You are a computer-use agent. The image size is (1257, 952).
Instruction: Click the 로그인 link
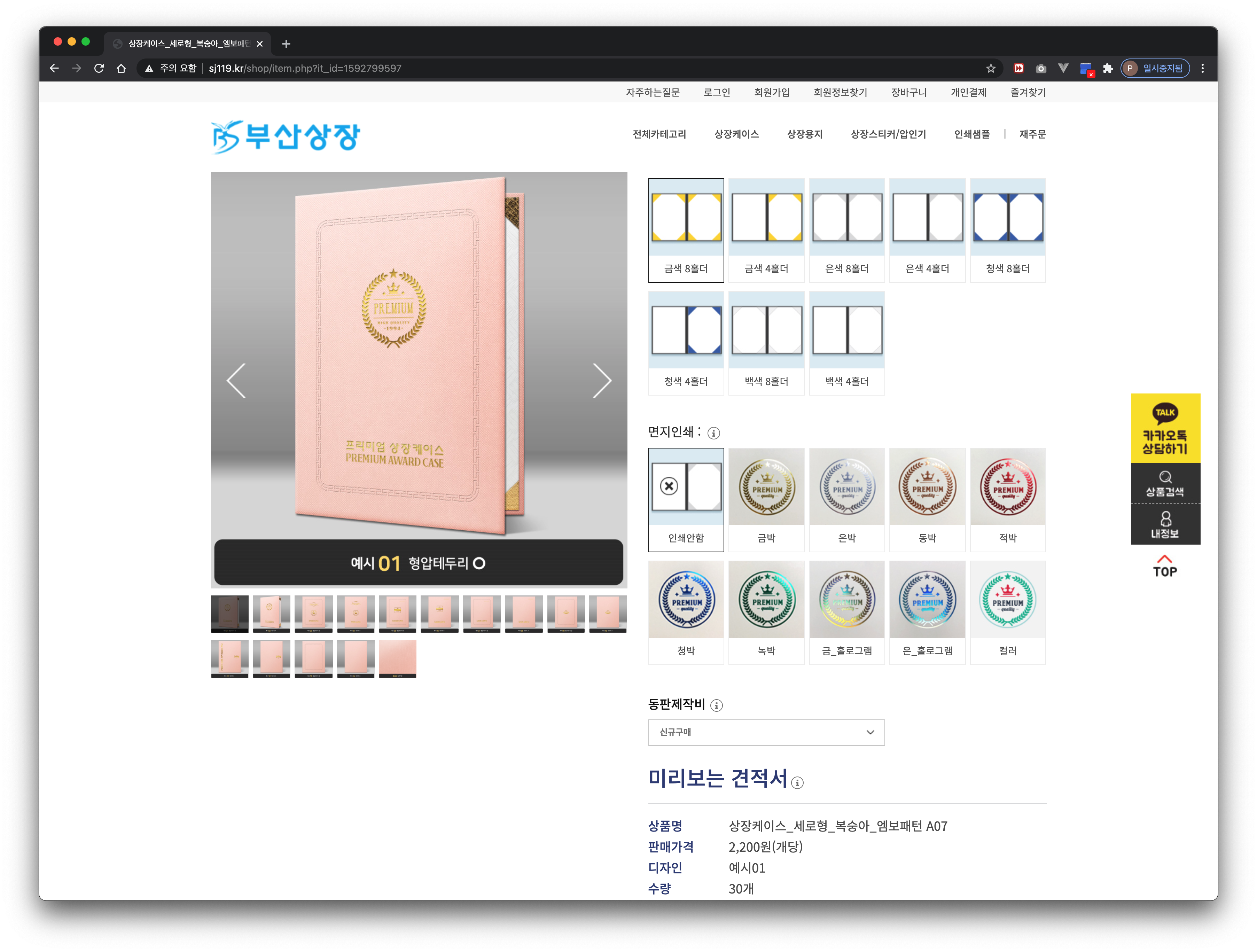(x=717, y=92)
